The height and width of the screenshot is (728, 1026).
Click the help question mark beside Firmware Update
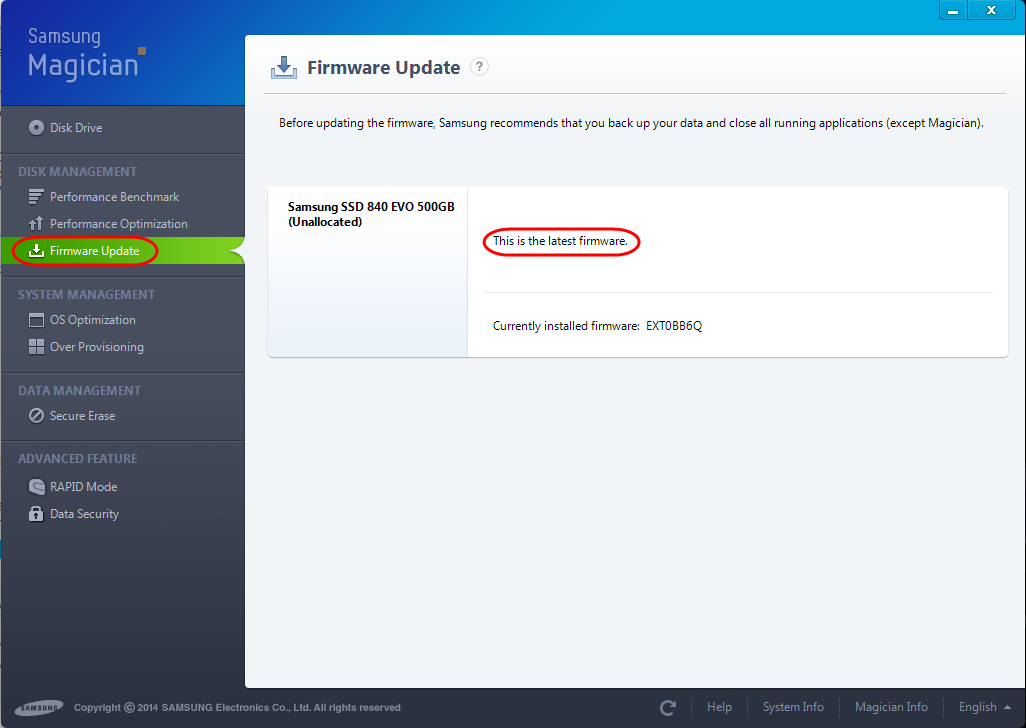(x=480, y=67)
